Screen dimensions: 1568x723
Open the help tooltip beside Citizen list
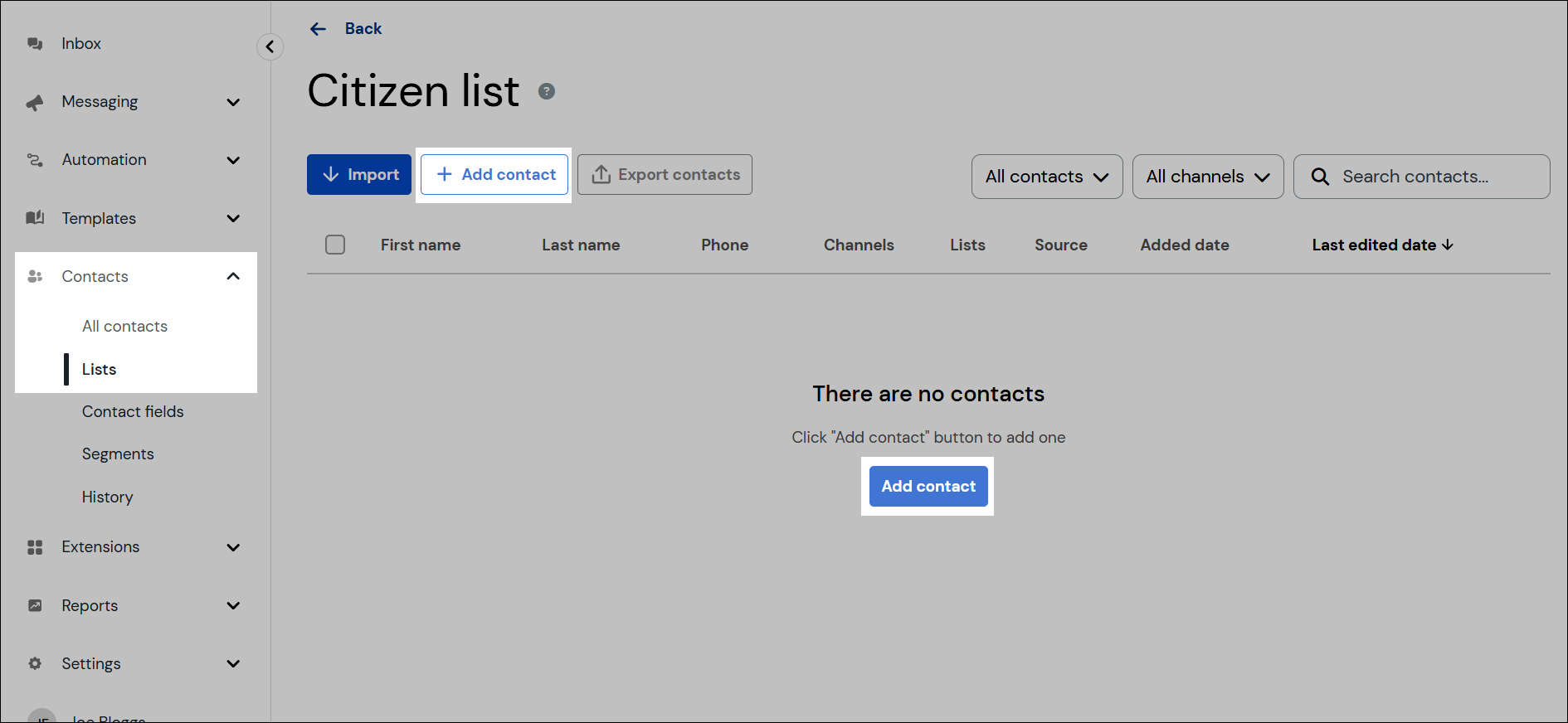(x=547, y=91)
